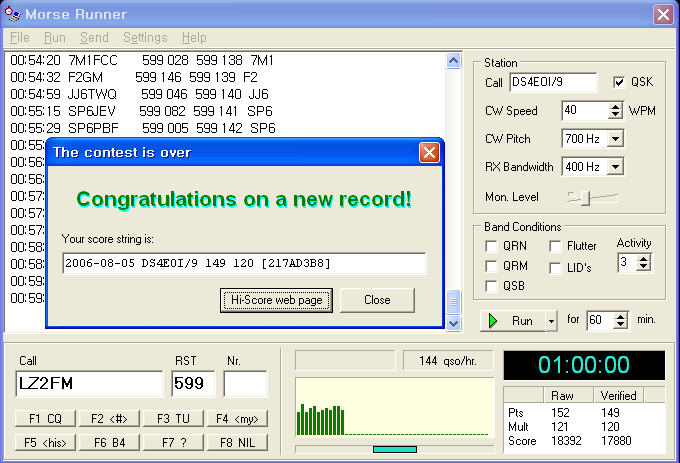
Task: Click the Verified score 17880
Action: point(616,441)
